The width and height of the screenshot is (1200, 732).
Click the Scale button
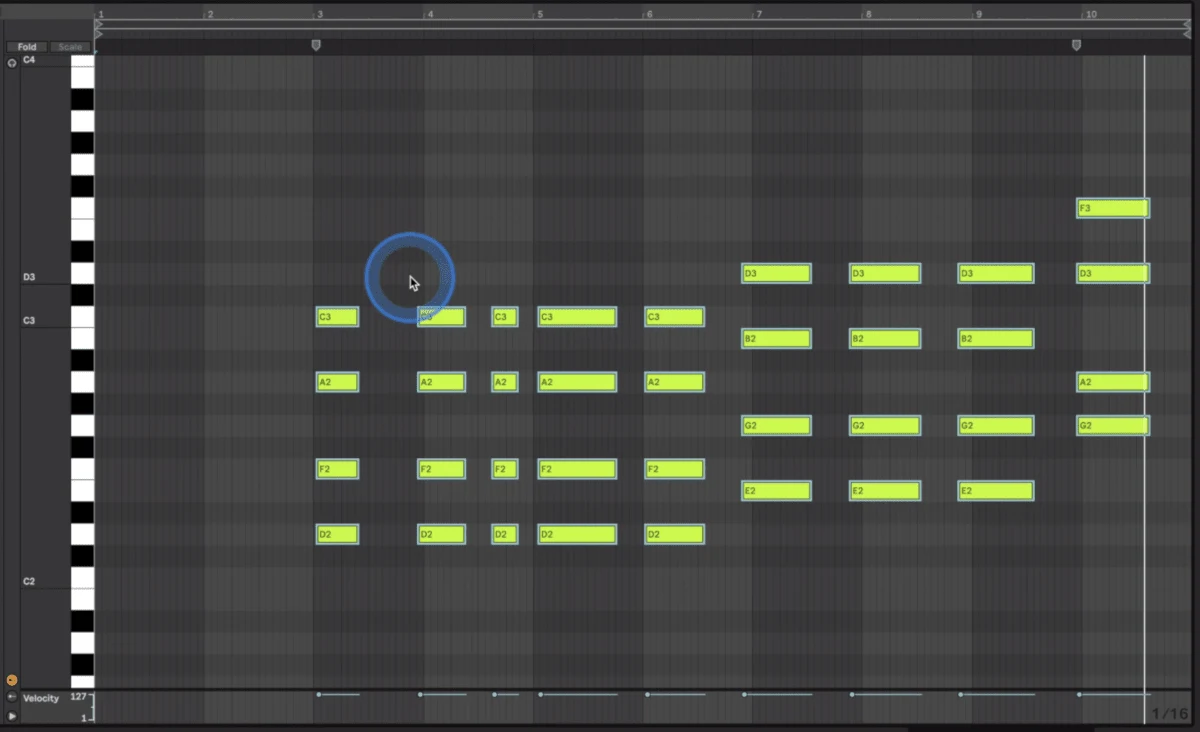click(70, 47)
